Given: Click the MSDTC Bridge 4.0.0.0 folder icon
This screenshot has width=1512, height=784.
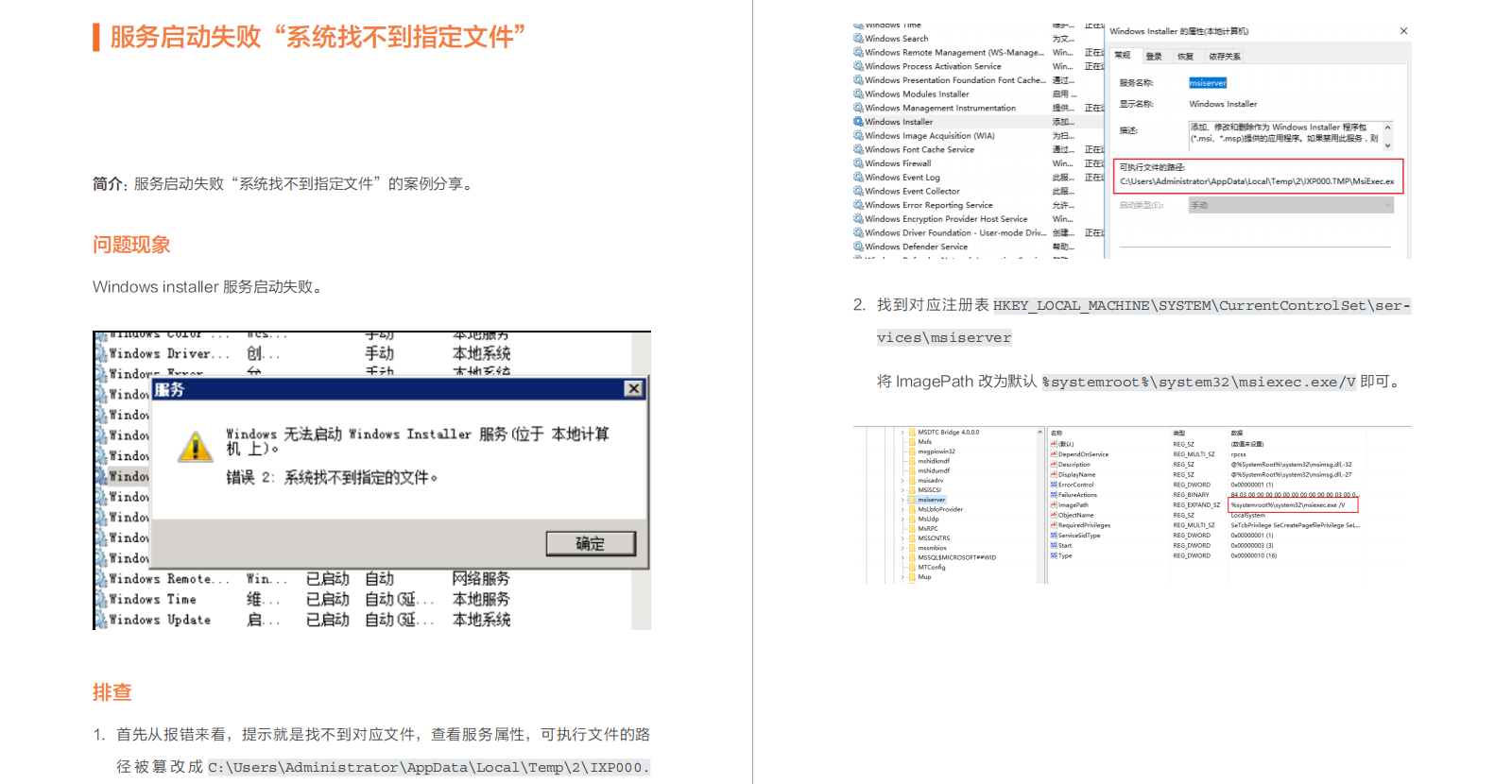Looking at the screenshot, I should click(x=912, y=432).
